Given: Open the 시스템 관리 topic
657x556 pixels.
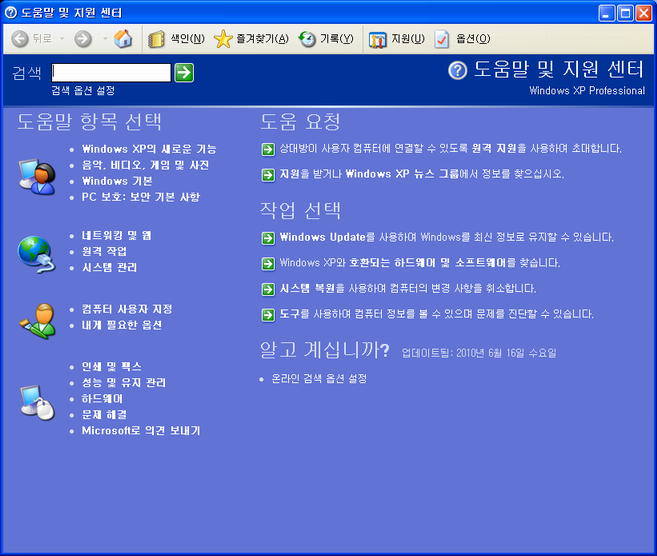Looking at the screenshot, I should point(109,267).
